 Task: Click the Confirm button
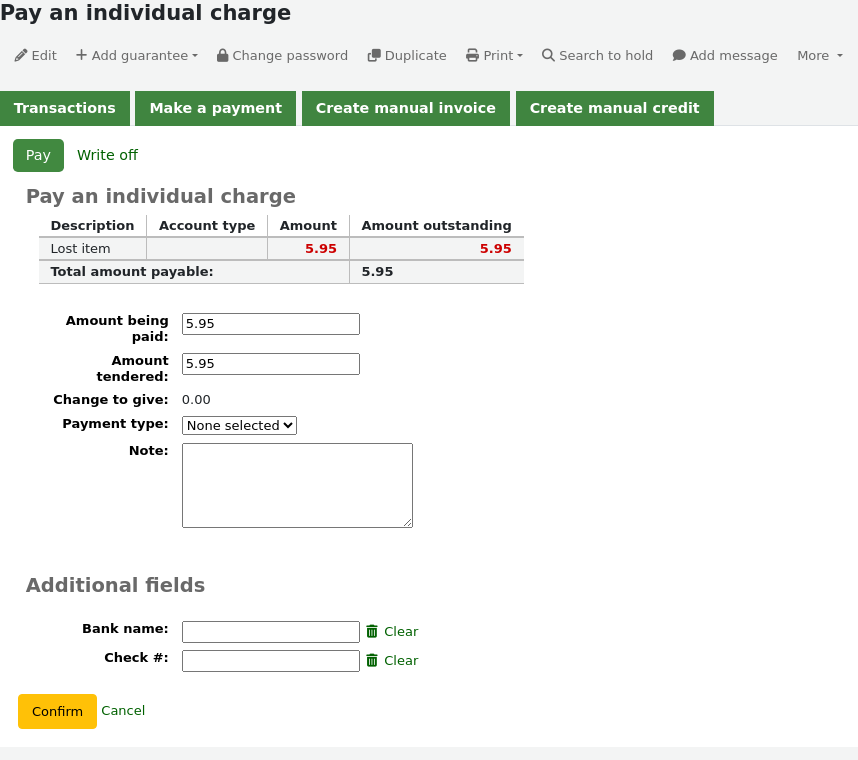point(57,711)
